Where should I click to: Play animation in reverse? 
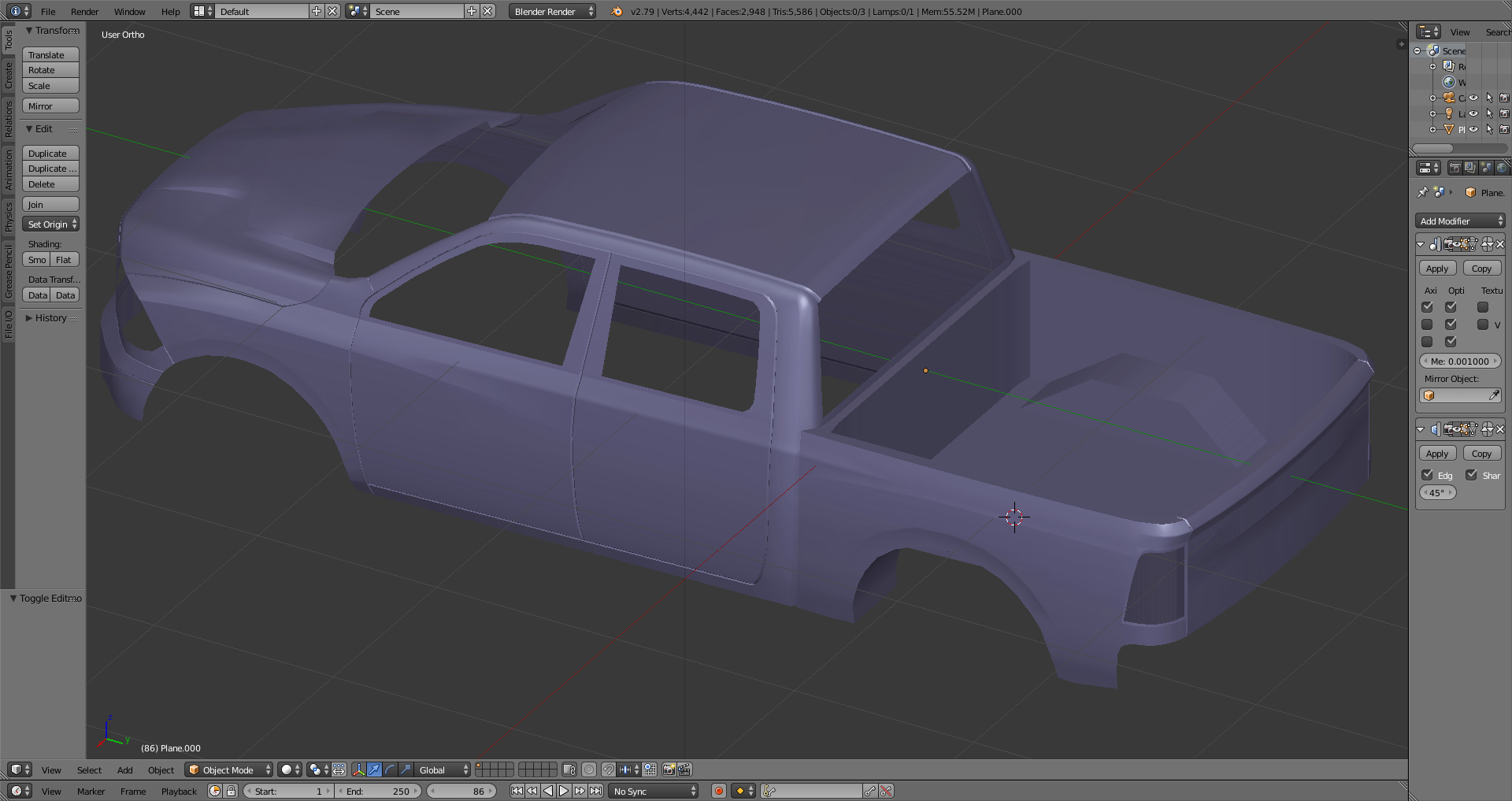click(x=548, y=791)
